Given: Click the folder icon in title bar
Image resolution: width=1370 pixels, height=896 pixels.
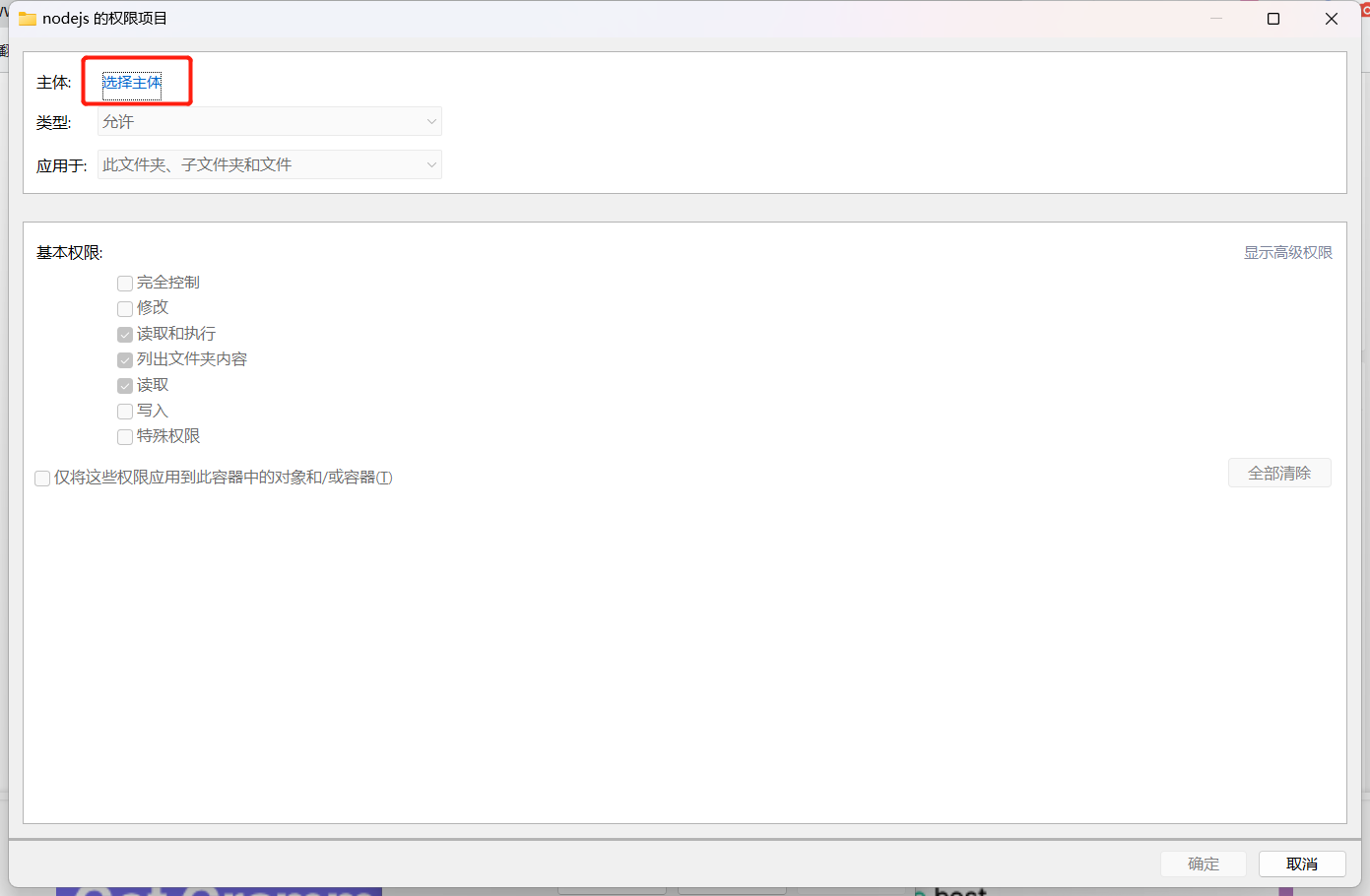Looking at the screenshot, I should coord(27,19).
